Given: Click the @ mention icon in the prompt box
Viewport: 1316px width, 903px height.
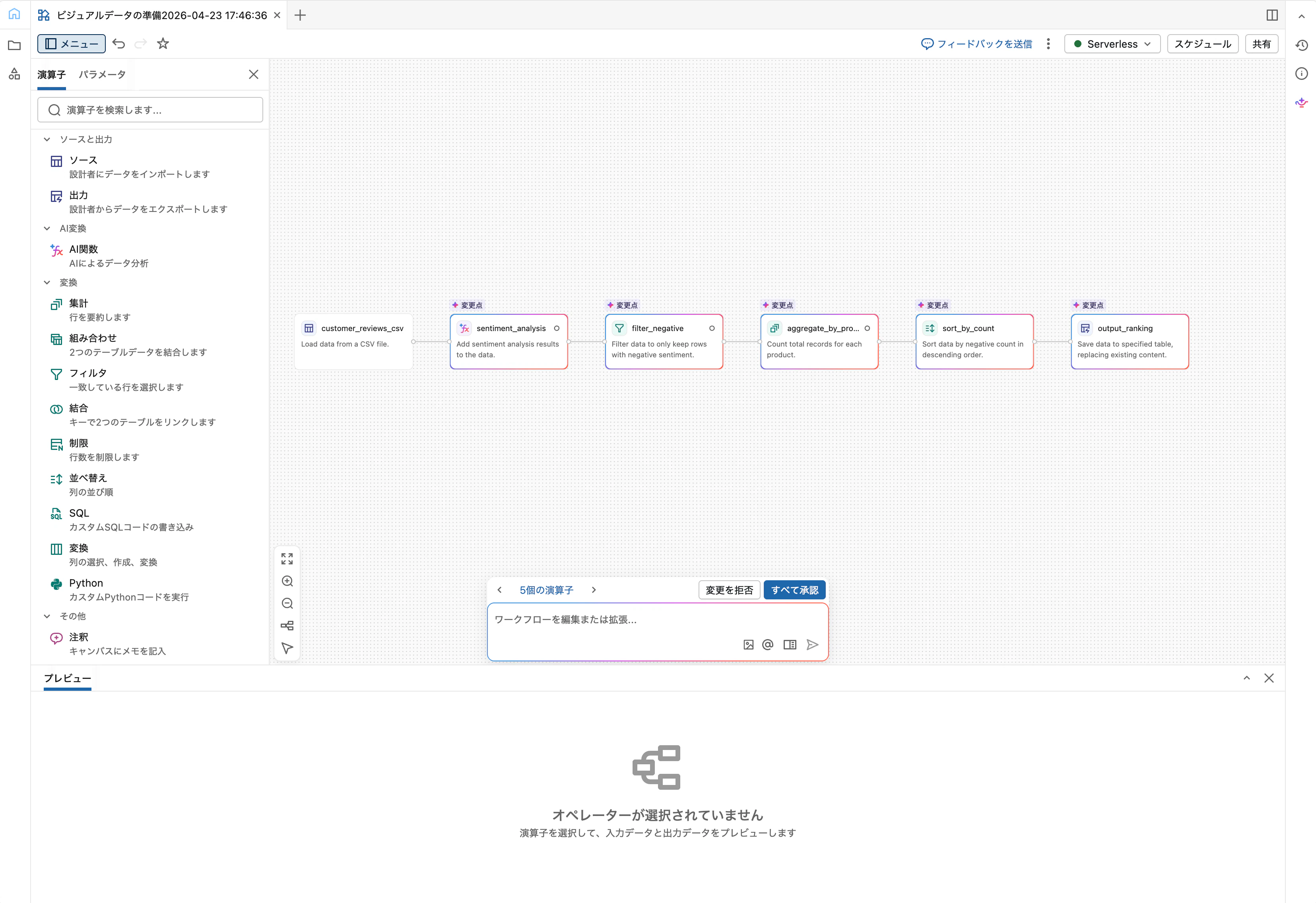Looking at the screenshot, I should point(768,644).
